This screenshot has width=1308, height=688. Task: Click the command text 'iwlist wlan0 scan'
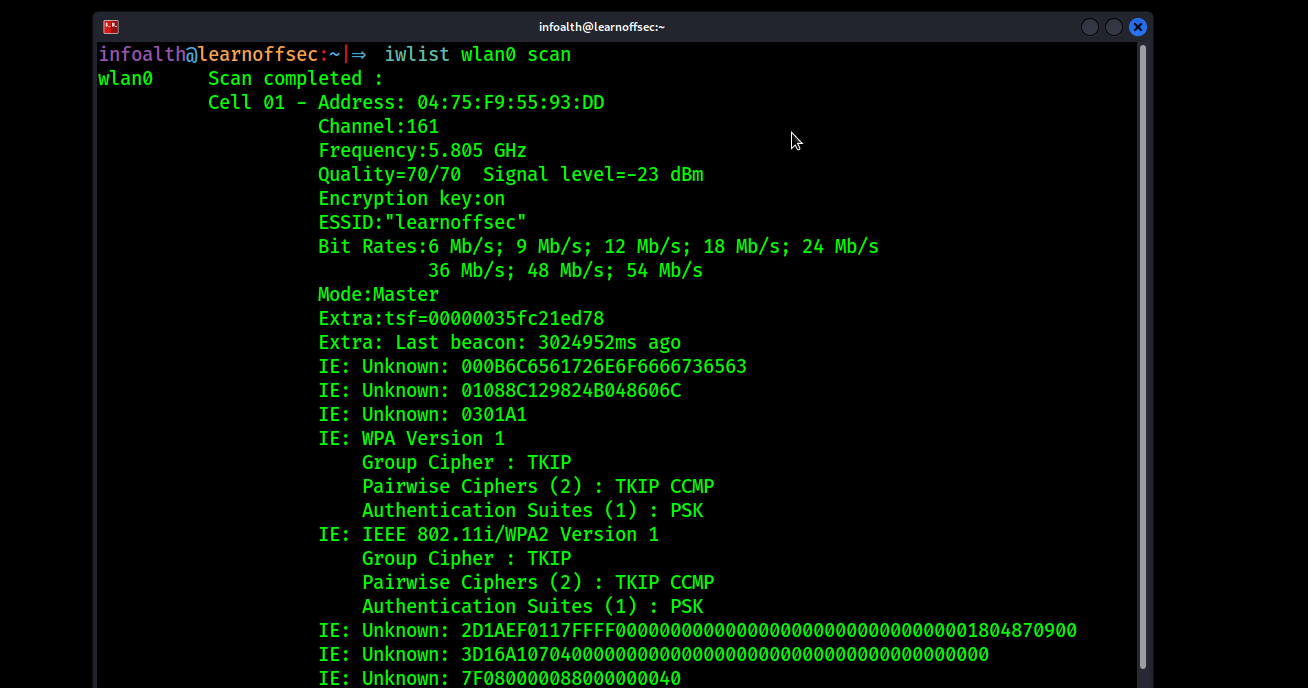(x=477, y=54)
